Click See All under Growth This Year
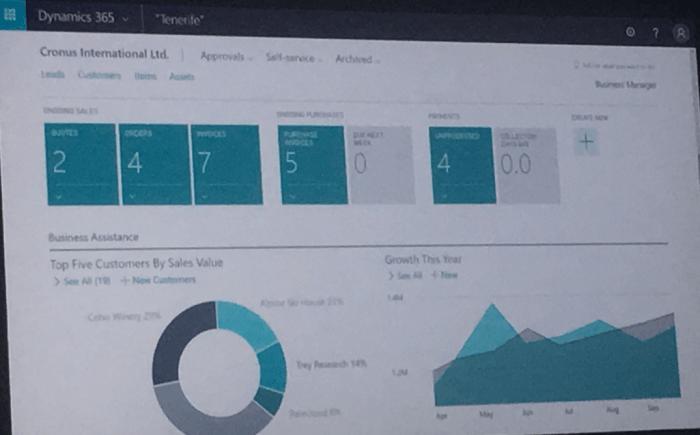Image resolution: width=700 pixels, height=435 pixels. pos(402,275)
